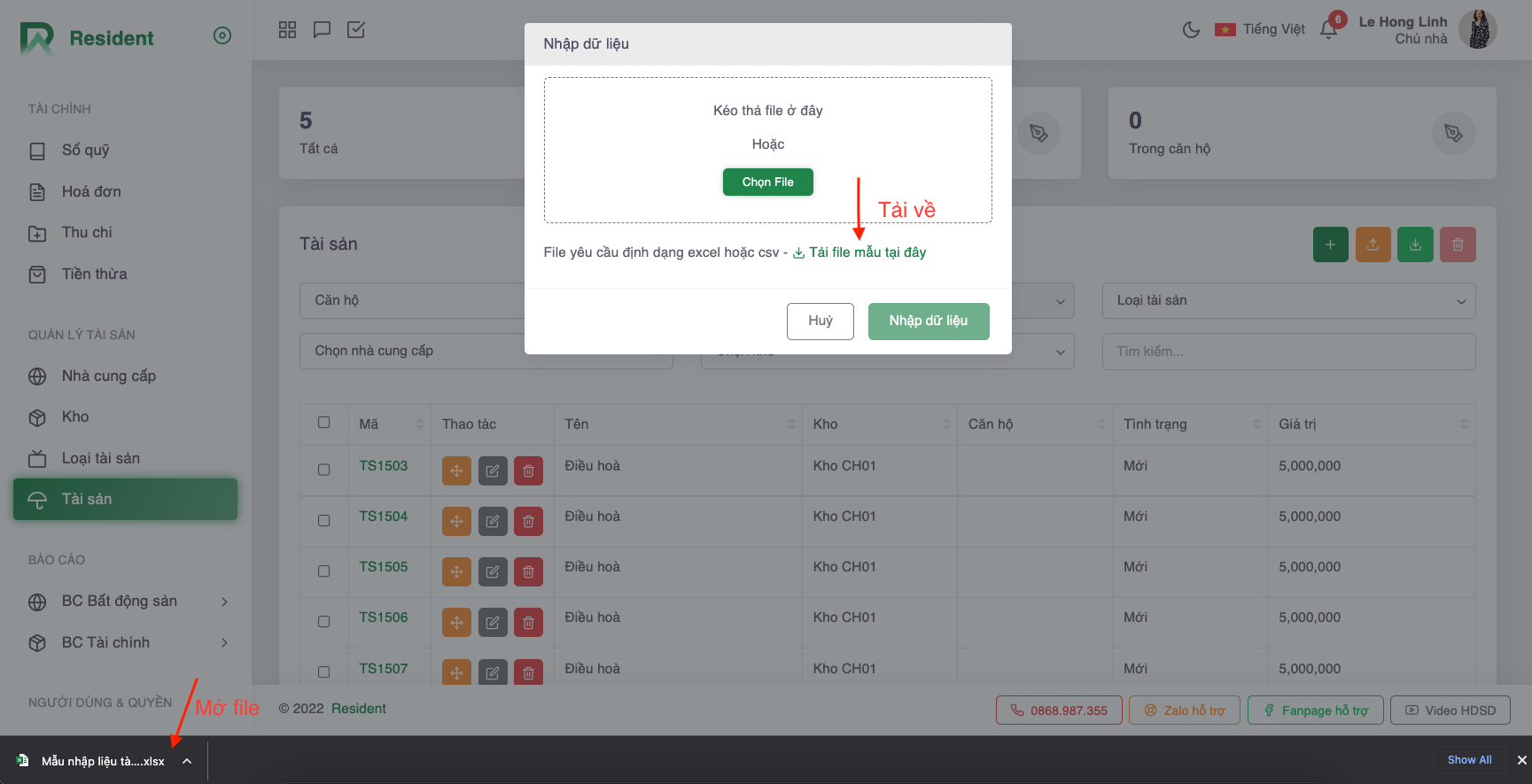
Task: Open the Loại tài sản dropdown
Action: tap(1288, 301)
